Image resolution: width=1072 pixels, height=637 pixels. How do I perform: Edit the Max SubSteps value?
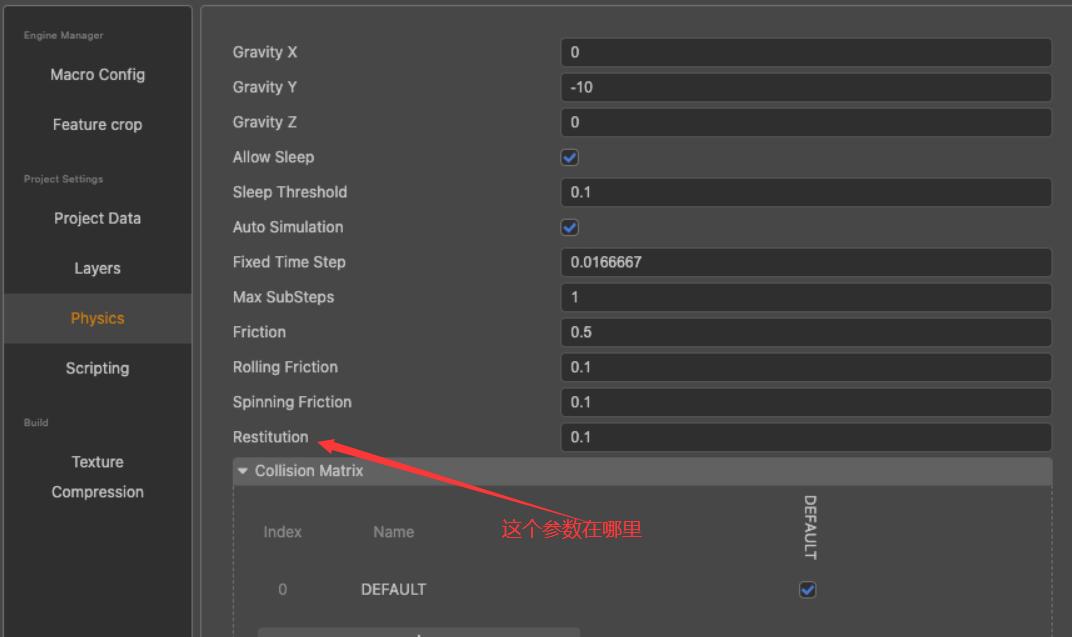point(806,297)
